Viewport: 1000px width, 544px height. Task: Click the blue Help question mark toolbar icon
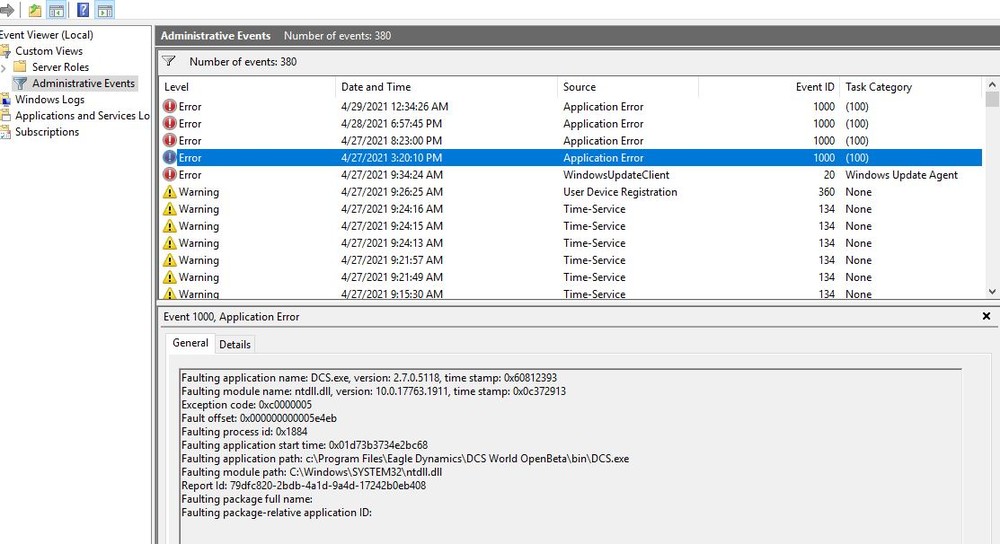[82, 10]
